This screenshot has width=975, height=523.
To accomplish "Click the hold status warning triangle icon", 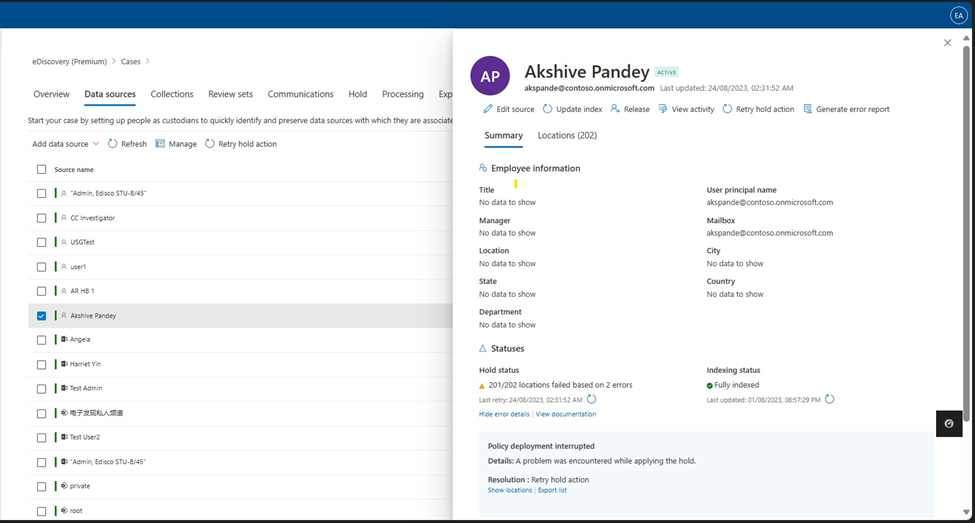I will [482, 386].
